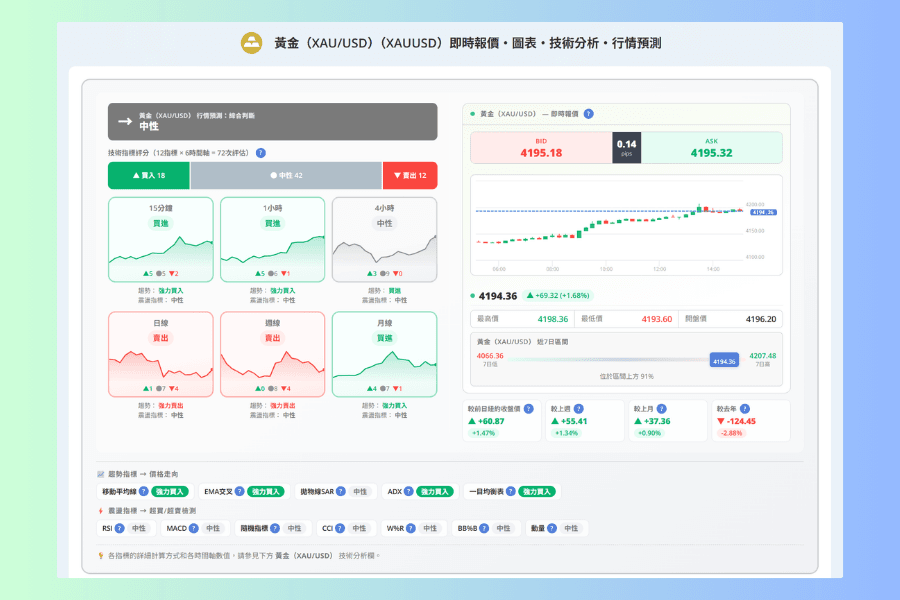Screen dimensions: 900x600
Task: Click help icon beside 較去年
Action: pos(744,409)
